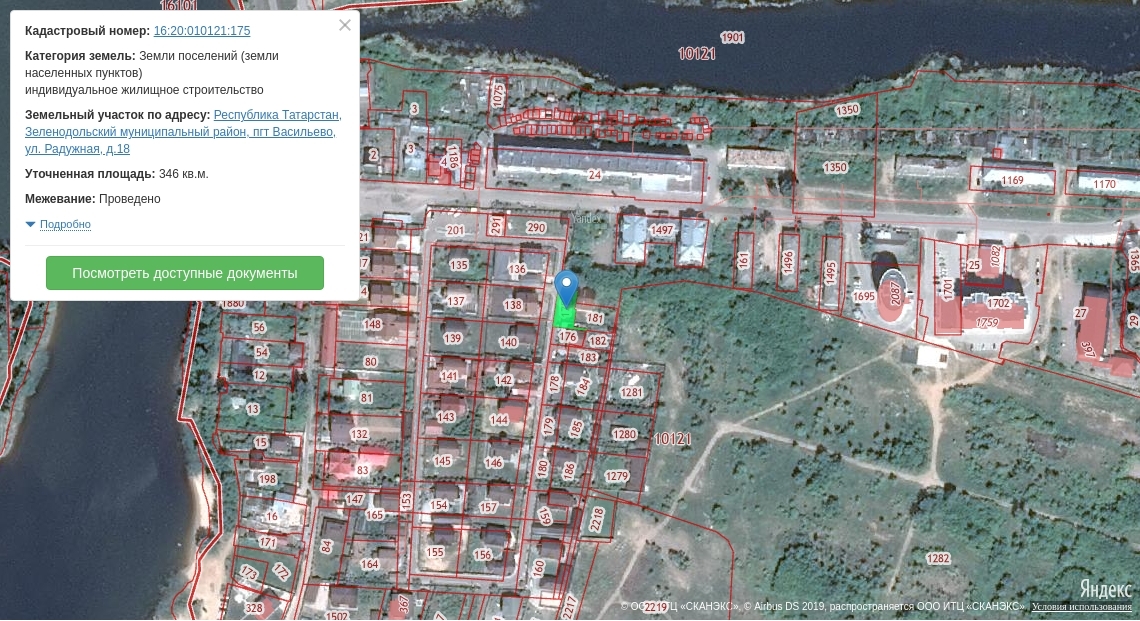Open Условия использования terms link
1140x621 pixels.
pyautogui.click(x=1081, y=607)
